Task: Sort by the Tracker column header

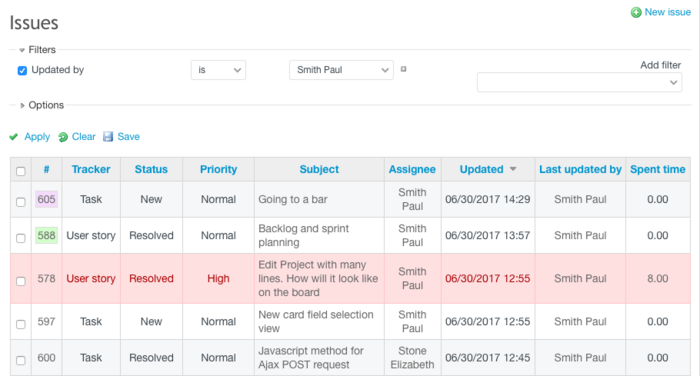Action: [91, 169]
